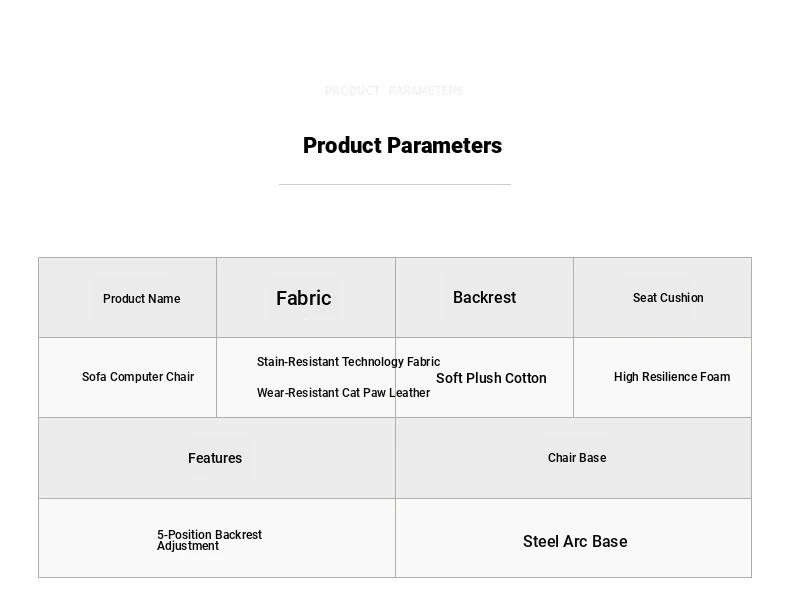790x592 pixels.
Task: Click the word Adjustment in features cell
Action: (188, 546)
